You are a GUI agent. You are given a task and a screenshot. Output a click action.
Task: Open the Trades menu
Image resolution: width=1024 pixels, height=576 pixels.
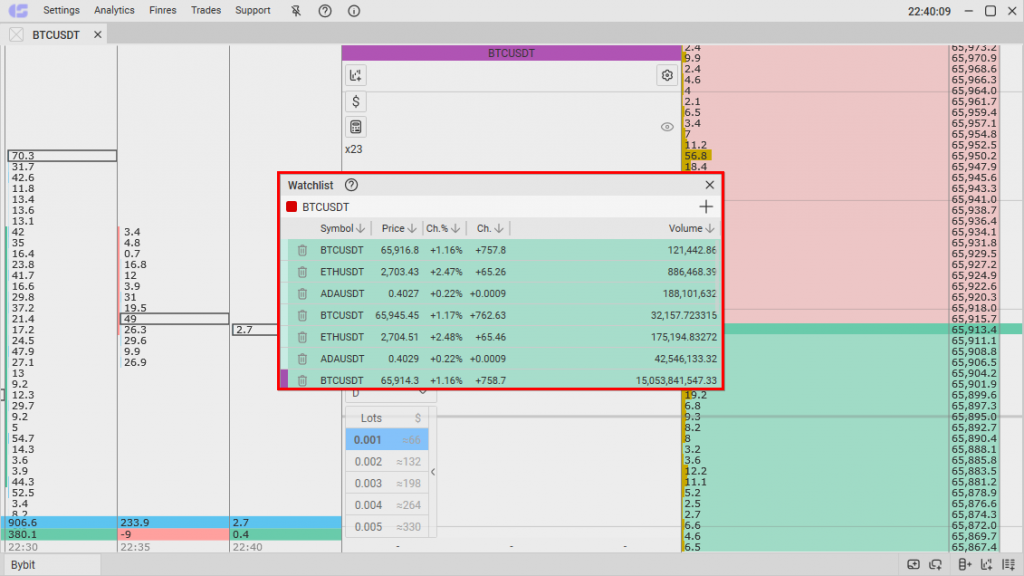point(206,11)
